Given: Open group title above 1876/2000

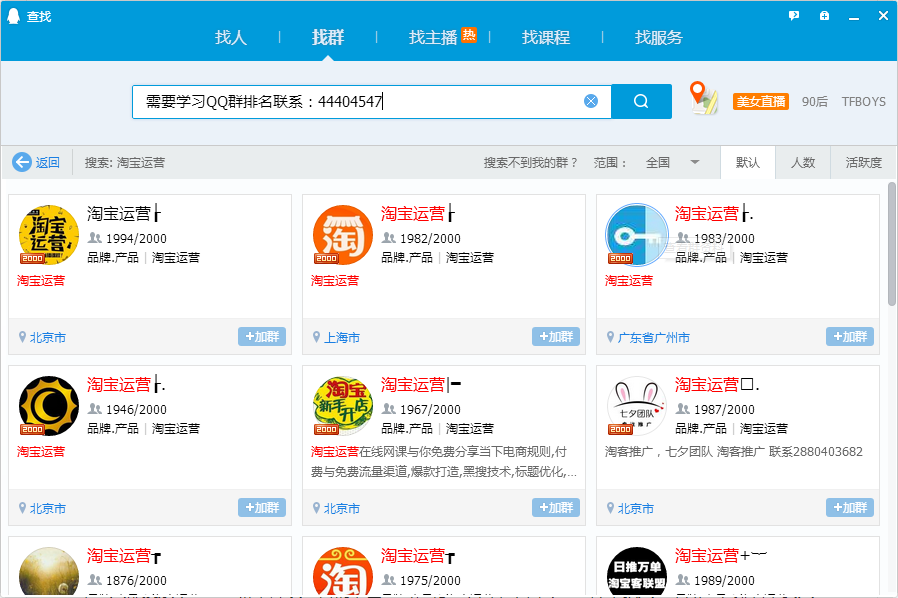Looking at the screenshot, I should 124,556.
